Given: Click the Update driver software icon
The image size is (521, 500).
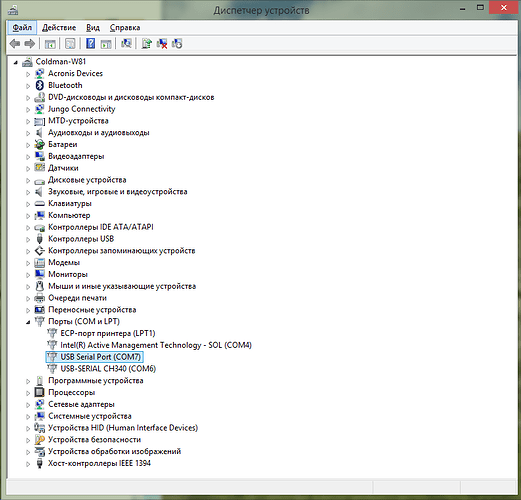Looking at the screenshot, I should pyautogui.click(x=146, y=44).
